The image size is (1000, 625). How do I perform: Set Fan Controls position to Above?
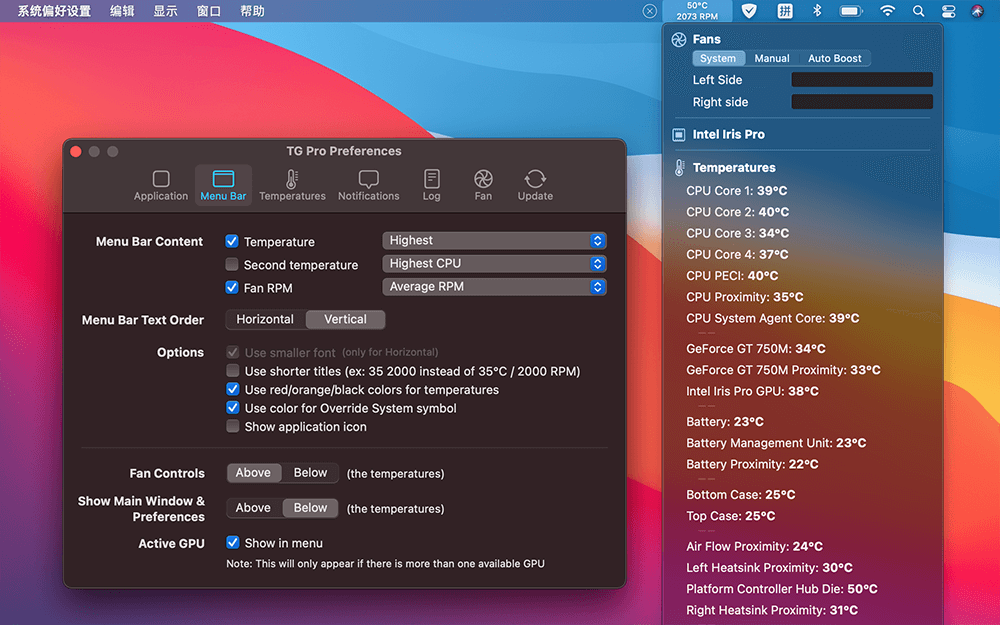pyautogui.click(x=253, y=473)
